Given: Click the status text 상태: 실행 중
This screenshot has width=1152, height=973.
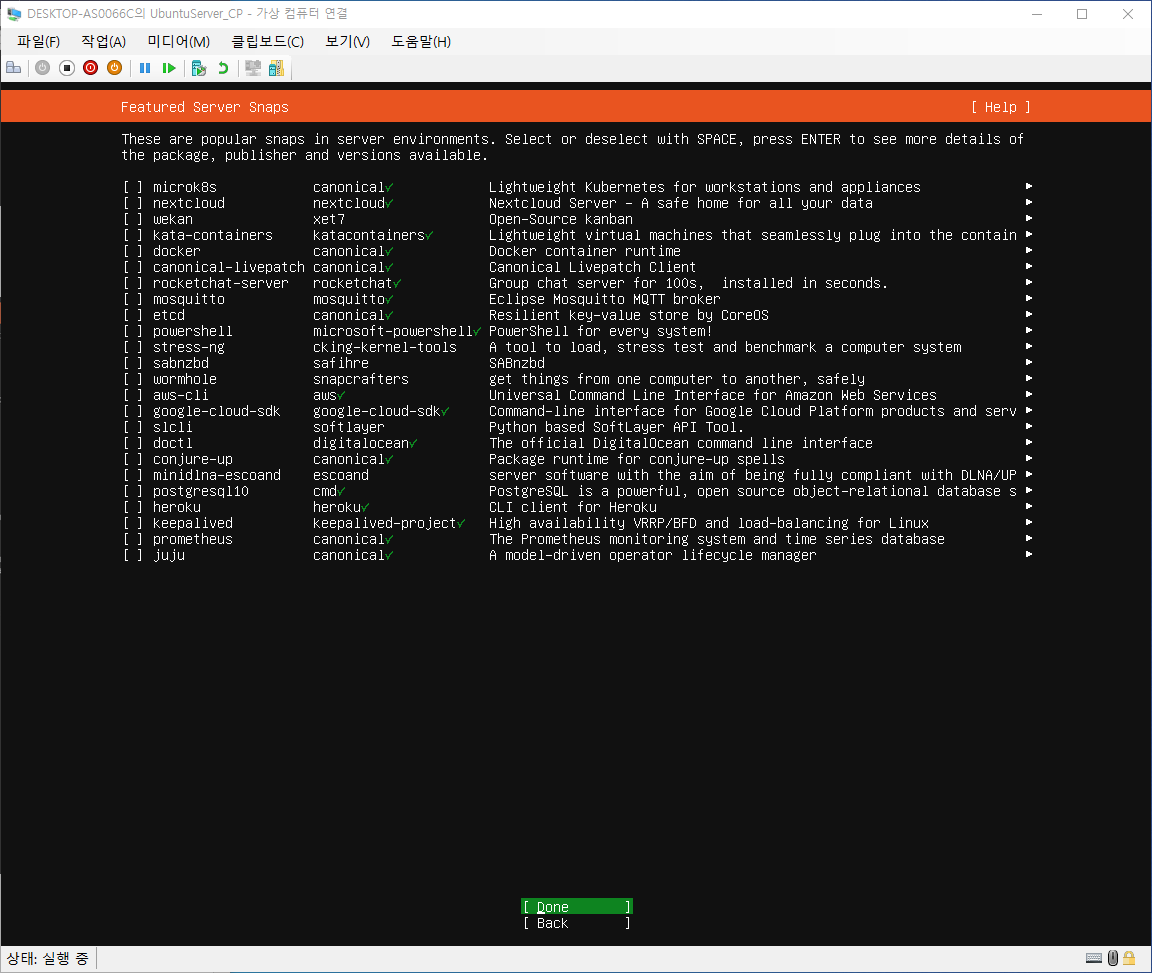Looking at the screenshot, I should click(47, 958).
